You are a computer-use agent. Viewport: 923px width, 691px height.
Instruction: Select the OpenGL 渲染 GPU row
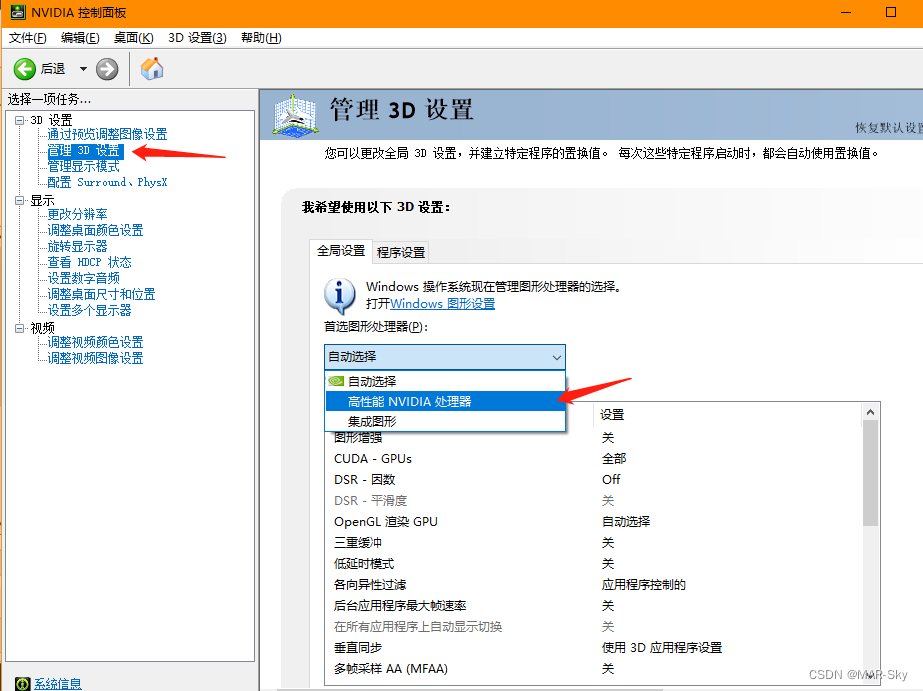(x=593, y=521)
